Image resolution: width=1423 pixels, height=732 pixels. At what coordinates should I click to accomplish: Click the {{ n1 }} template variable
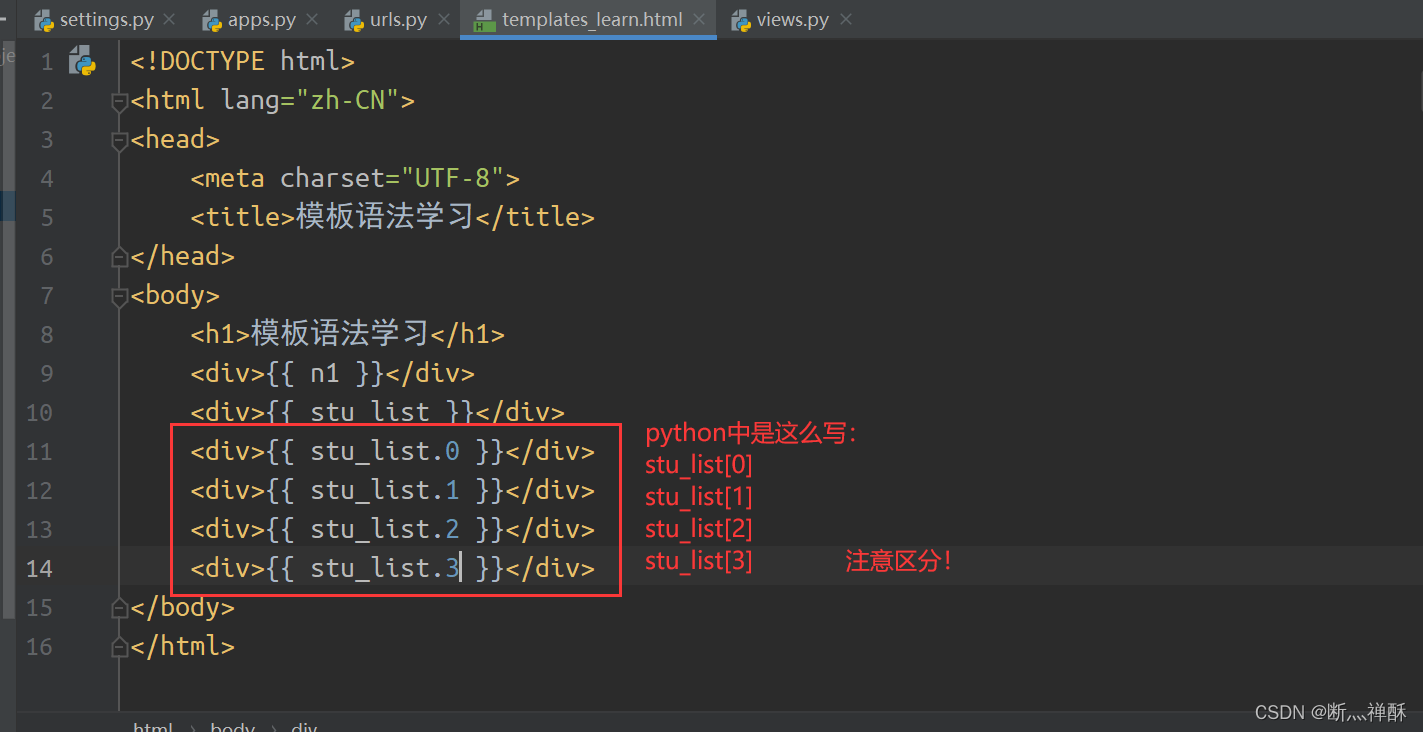326,374
